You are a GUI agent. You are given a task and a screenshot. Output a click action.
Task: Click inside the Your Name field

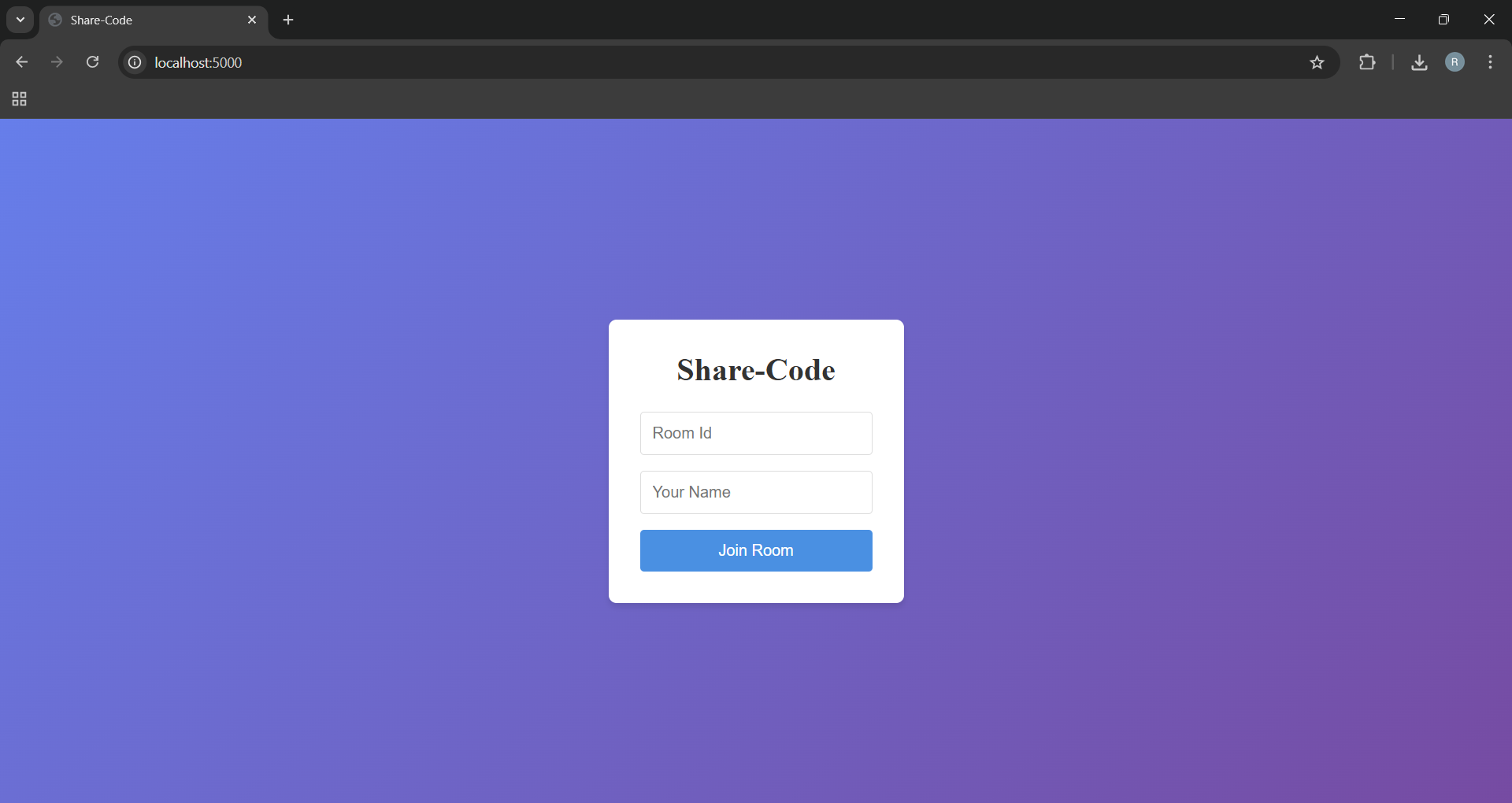click(x=755, y=492)
